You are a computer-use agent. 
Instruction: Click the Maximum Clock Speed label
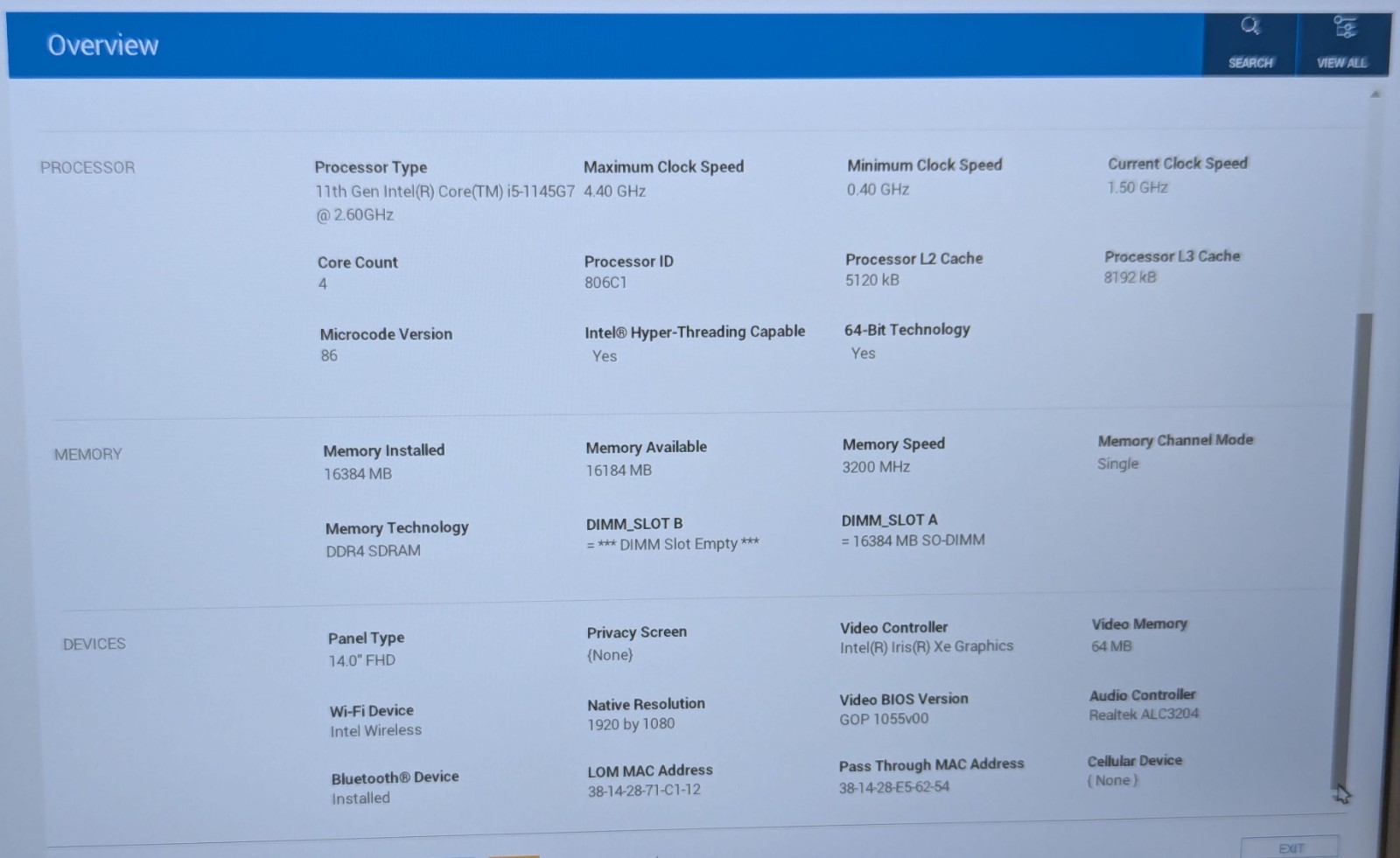click(663, 166)
